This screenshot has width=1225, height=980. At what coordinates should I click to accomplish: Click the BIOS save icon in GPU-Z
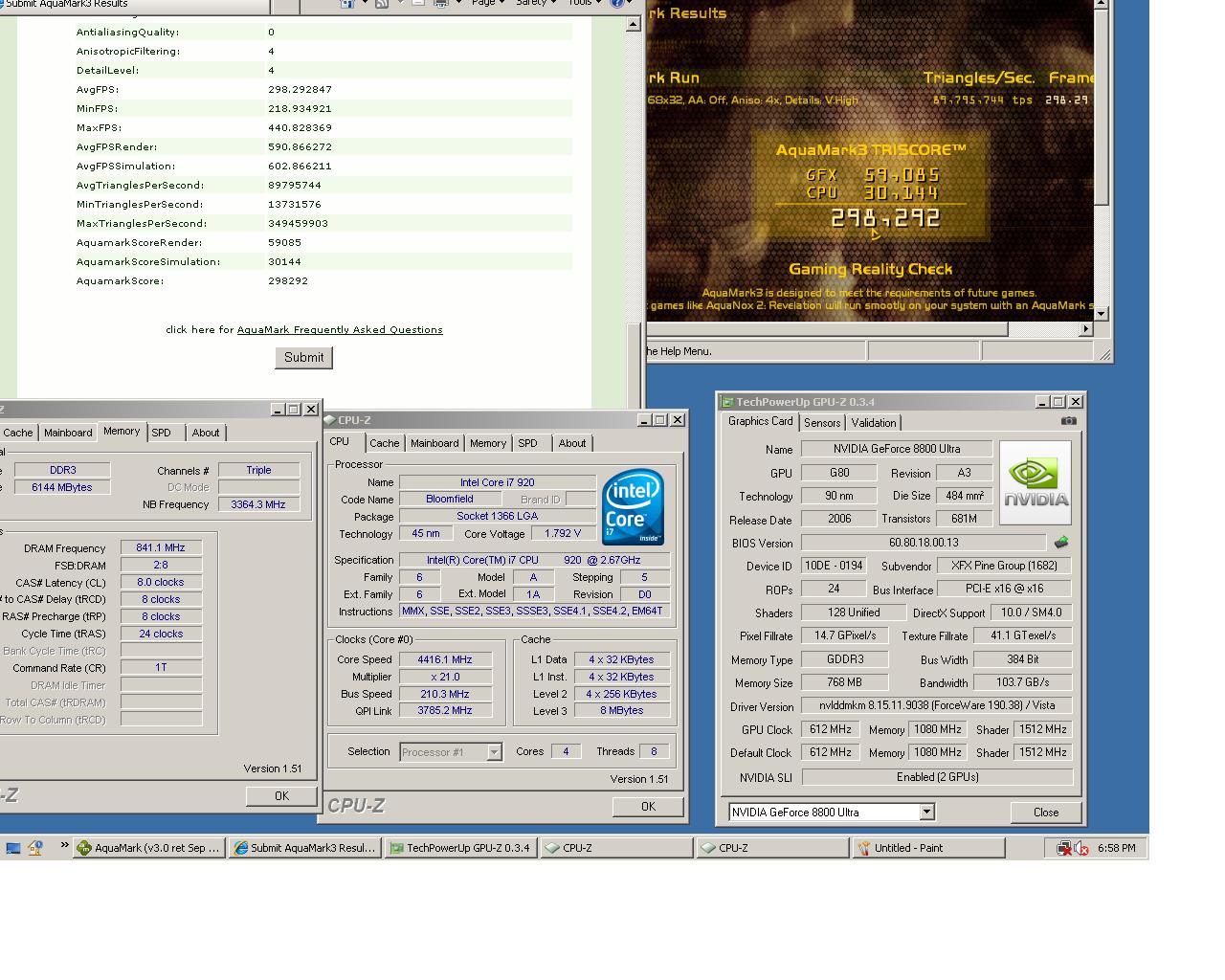[x=1060, y=543]
